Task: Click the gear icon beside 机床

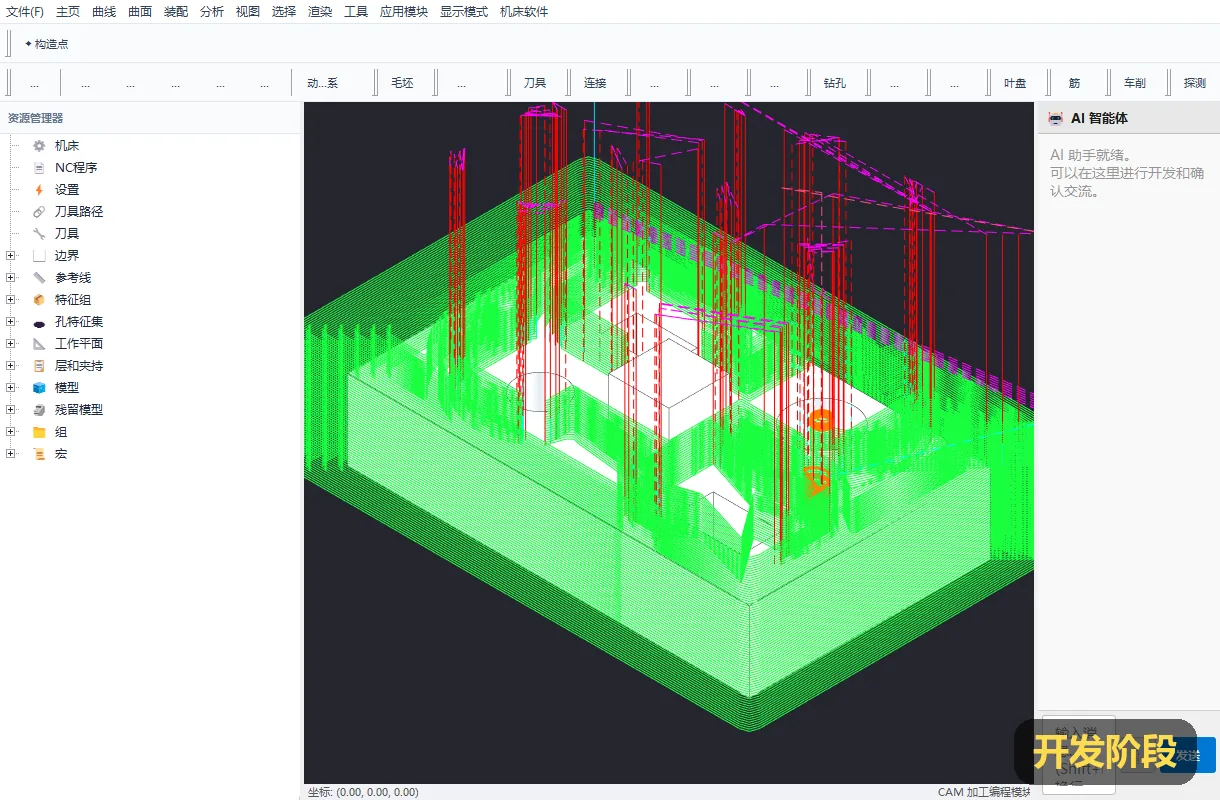Action: (39, 146)
